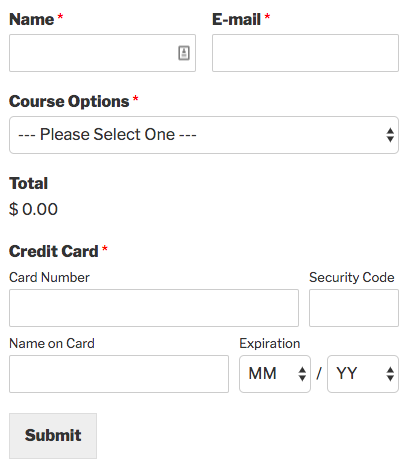Viewport: 409px width, 466px height.
Task: Select the Card Number input field
Action: click(154, 308)
